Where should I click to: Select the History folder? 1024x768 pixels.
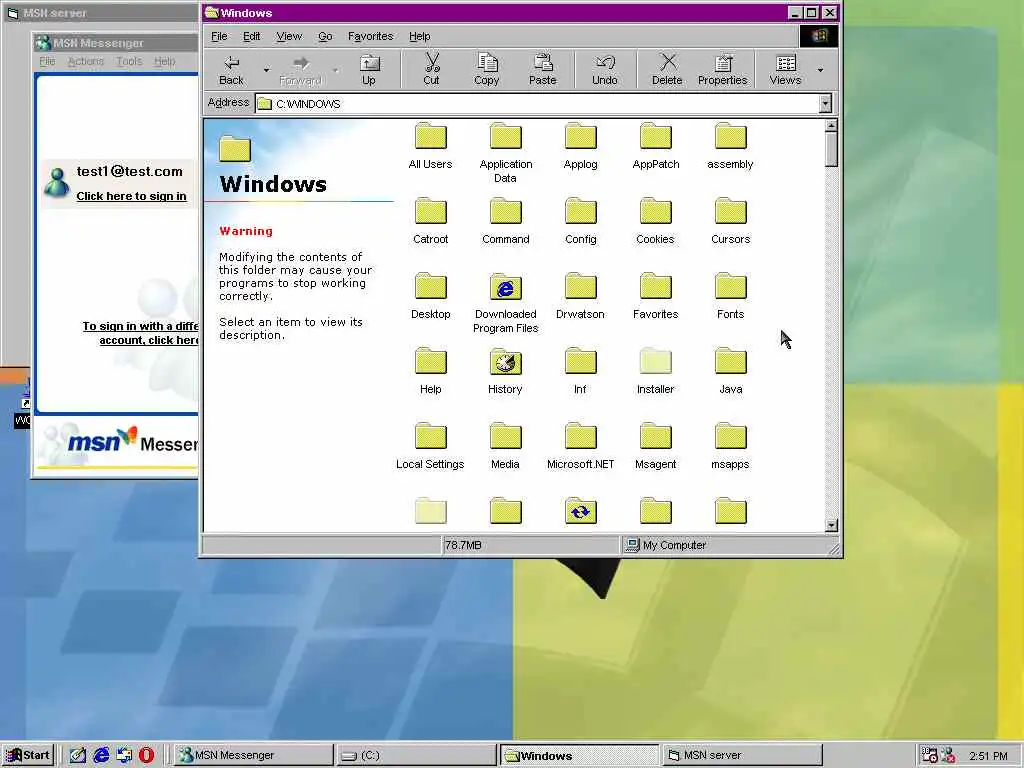pyautogui.click(x=505, y=372)
